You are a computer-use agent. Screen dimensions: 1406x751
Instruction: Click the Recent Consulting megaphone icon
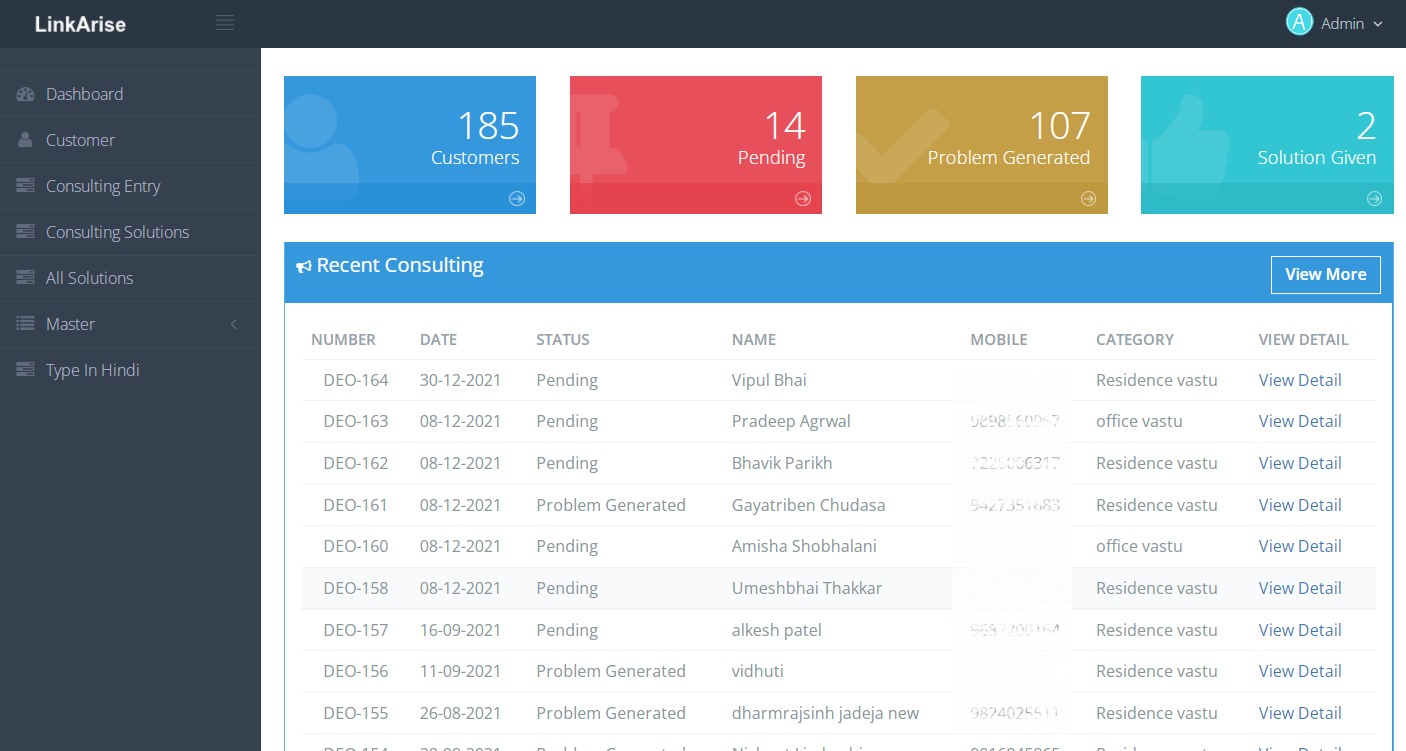[x=304, y=267]
